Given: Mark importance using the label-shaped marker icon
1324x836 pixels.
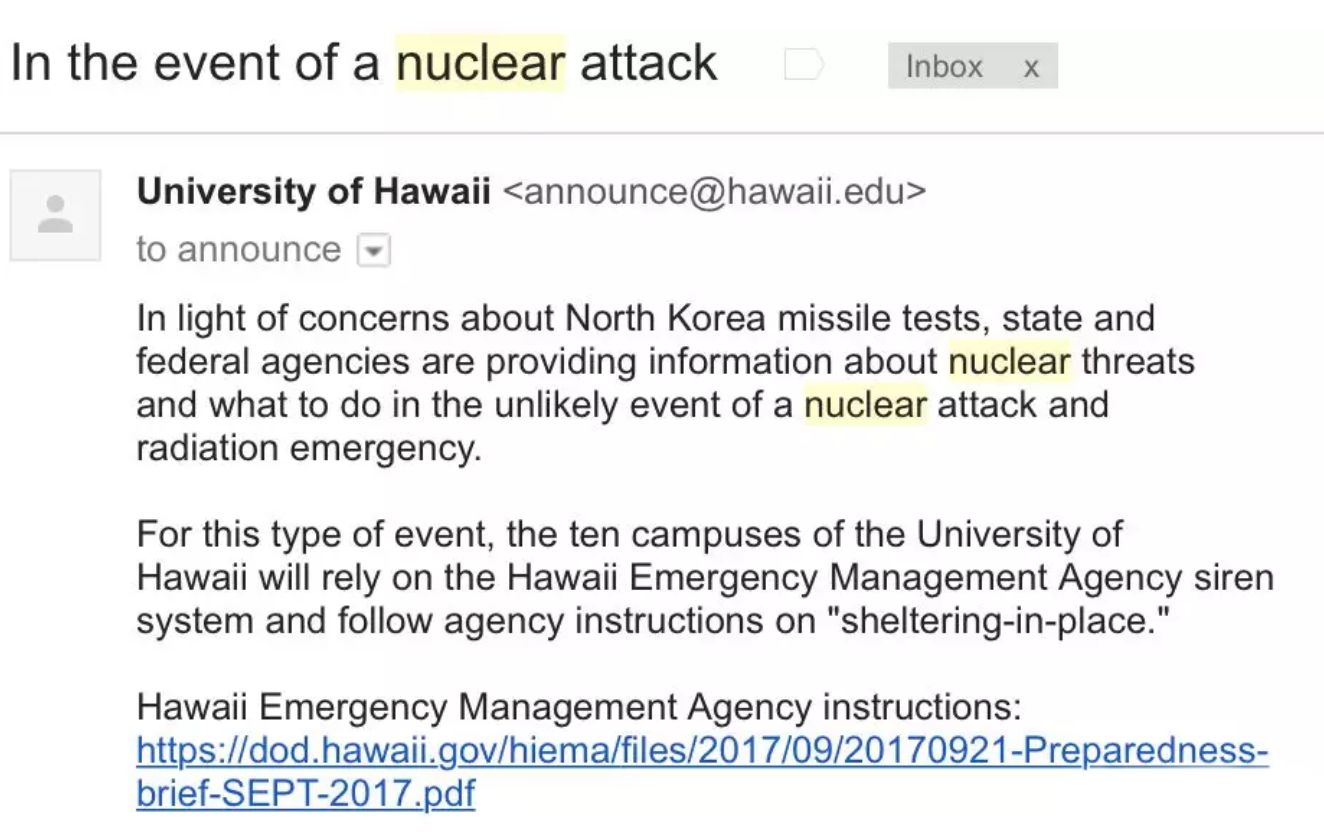Looking at the screenshot, I should pyautogui.click(x=804, y=66).
